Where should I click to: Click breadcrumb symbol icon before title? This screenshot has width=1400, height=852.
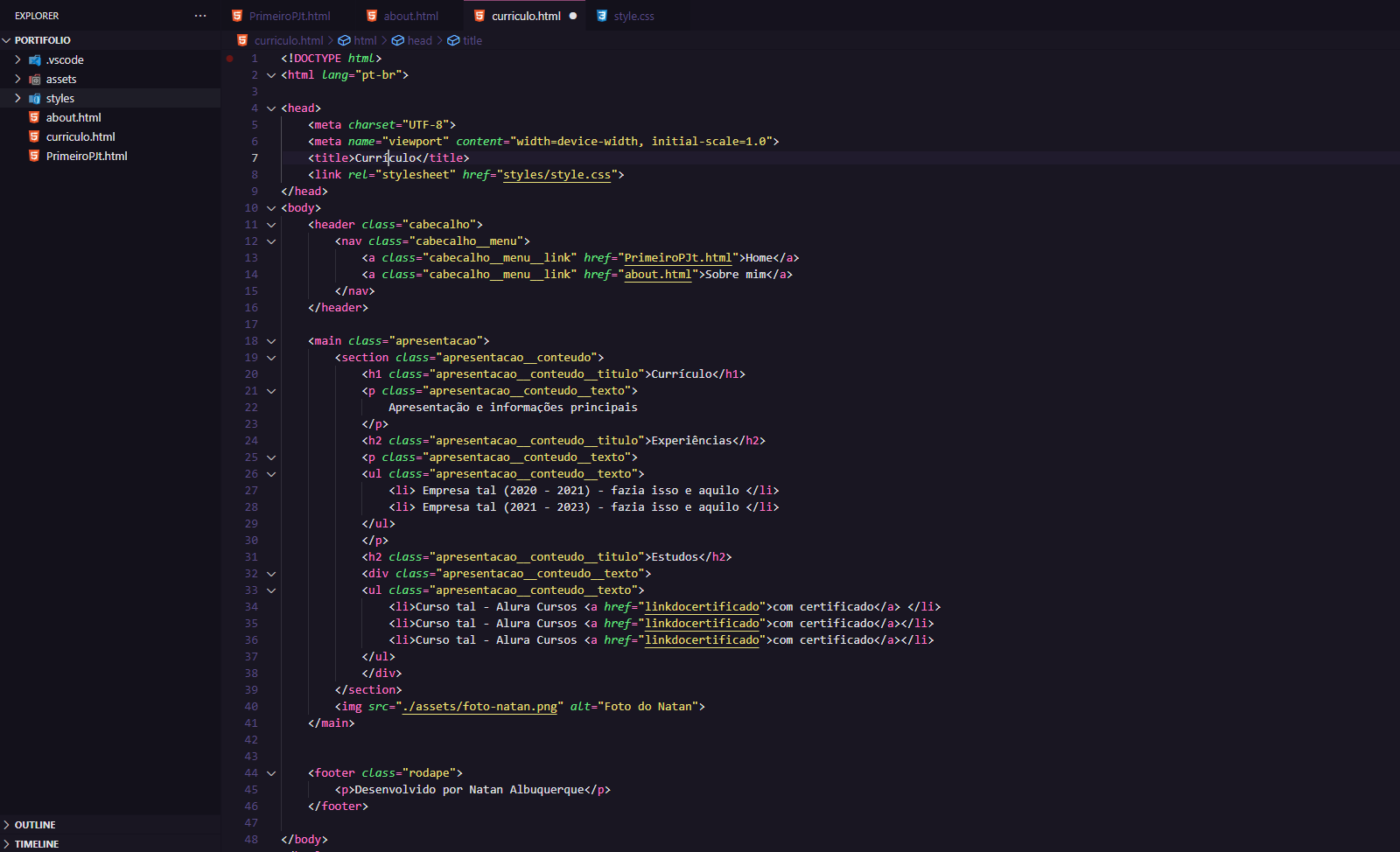(453, 40)
